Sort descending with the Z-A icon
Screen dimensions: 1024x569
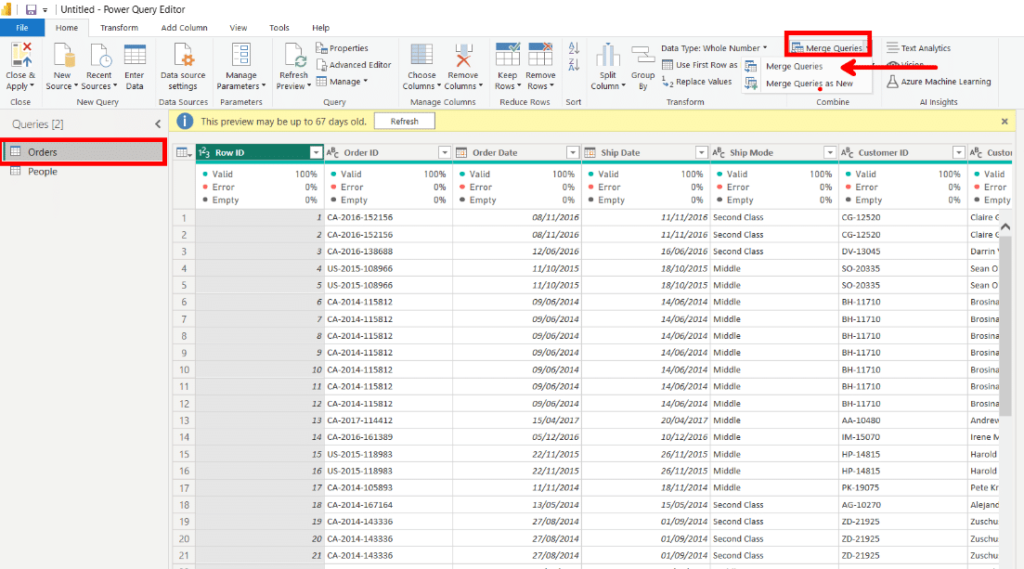click(x=574, y=65)
